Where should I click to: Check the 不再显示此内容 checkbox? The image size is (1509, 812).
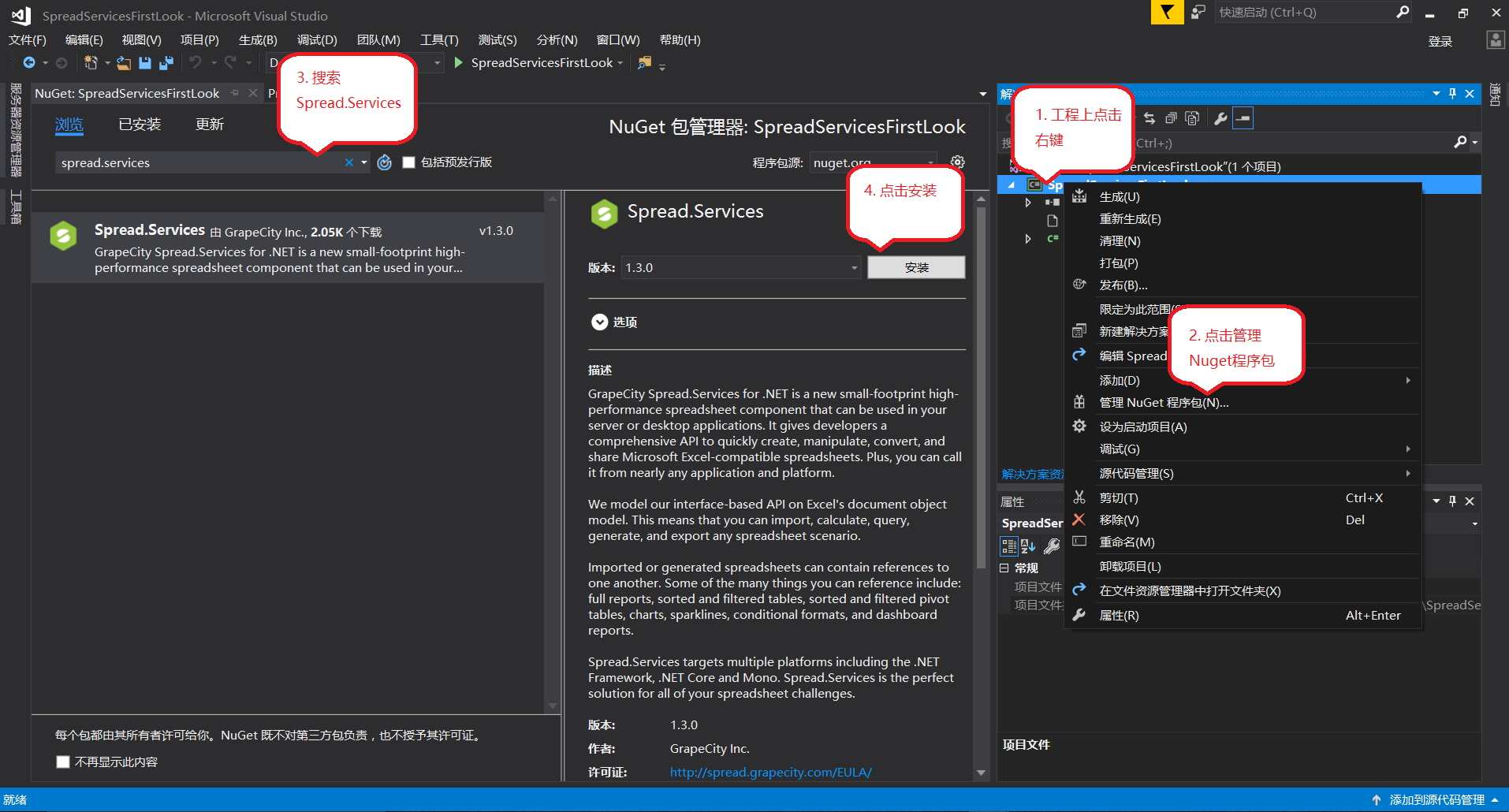pos(63,762)
